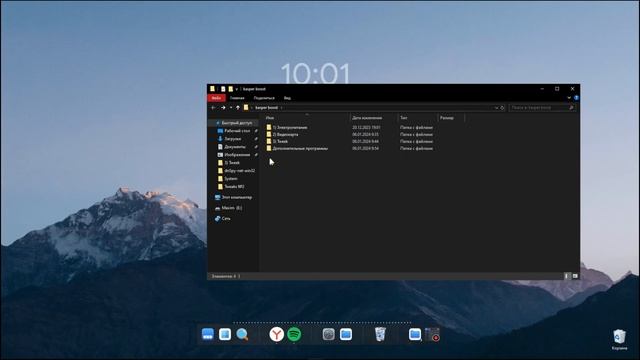The height and width of the screenshot is (360, 640).
Task: Open the Главная ribbon tab
Action: (x=237, y=98)
